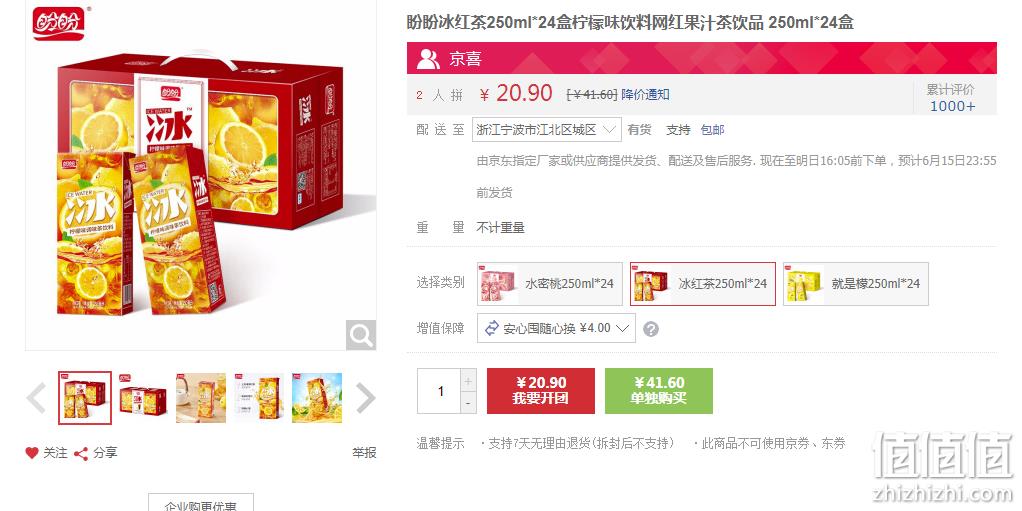This screenshot has height=511, width=1022.
Task: Click the 盼盼 brand logo
Action: [x=59, y=23]
